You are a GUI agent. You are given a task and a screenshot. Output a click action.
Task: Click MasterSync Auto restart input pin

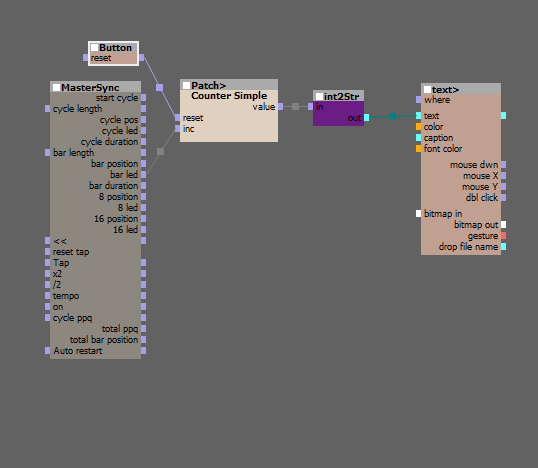47,351
